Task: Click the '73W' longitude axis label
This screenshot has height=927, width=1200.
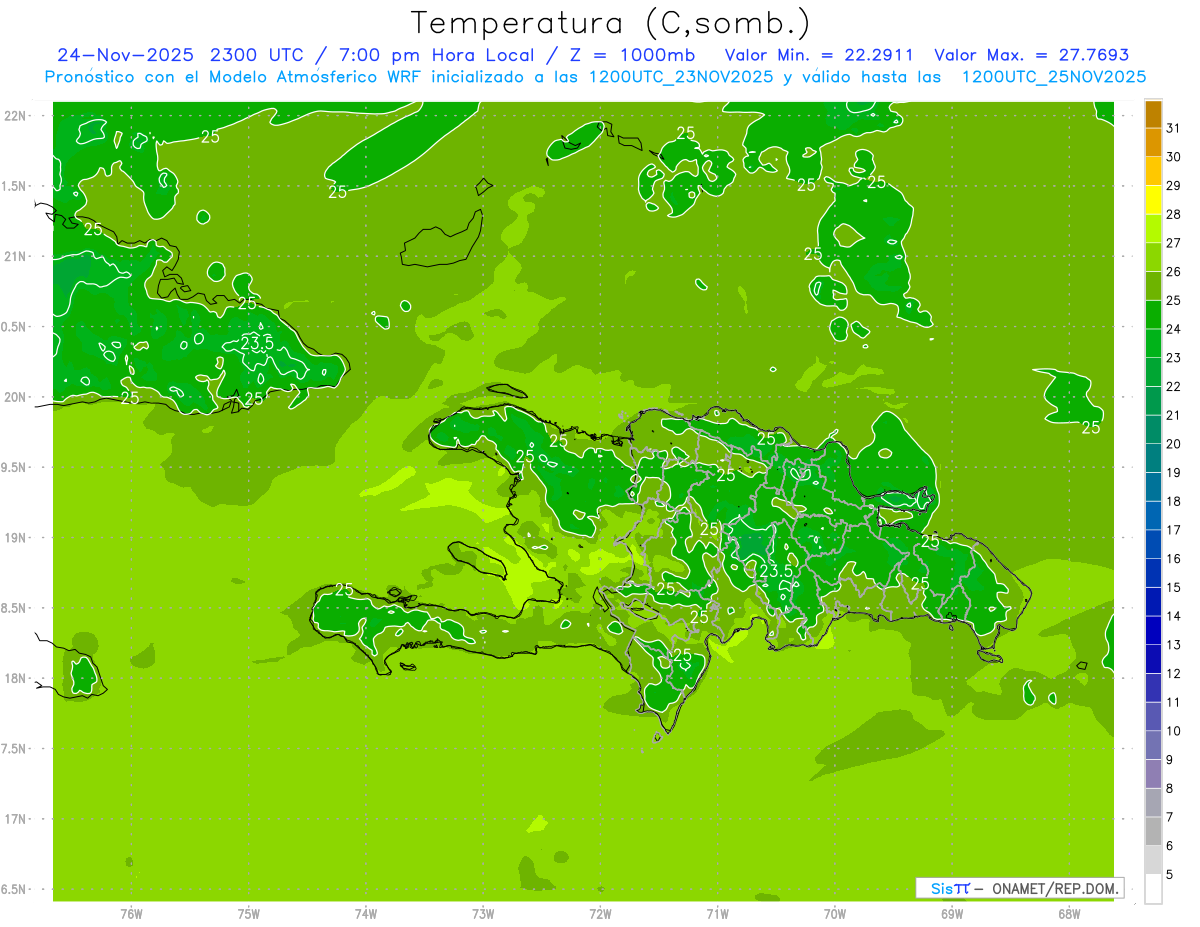Action: [483, 914]
